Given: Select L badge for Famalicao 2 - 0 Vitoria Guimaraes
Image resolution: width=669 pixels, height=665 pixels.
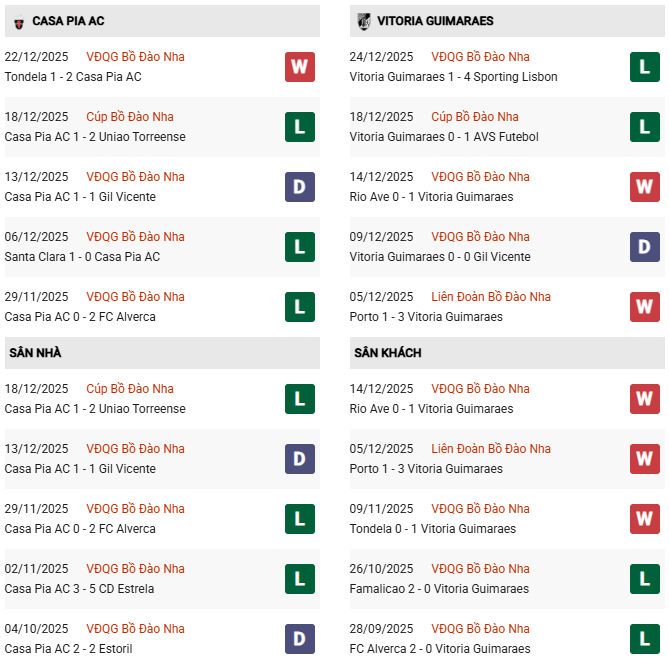Looking at the screenshot, I should pos(644,579).
